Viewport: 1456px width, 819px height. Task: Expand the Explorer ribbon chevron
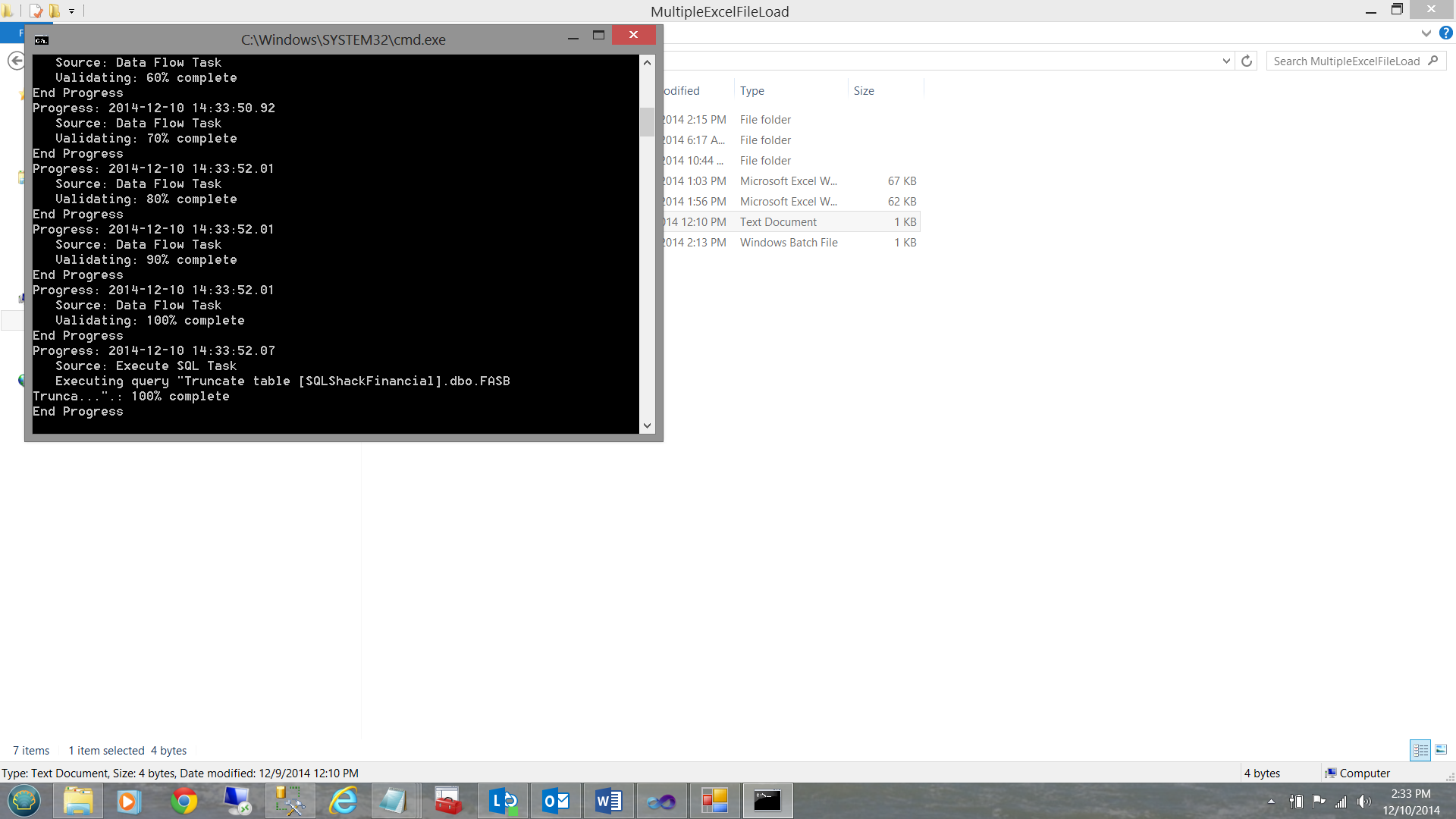[x=1426, y=33]
